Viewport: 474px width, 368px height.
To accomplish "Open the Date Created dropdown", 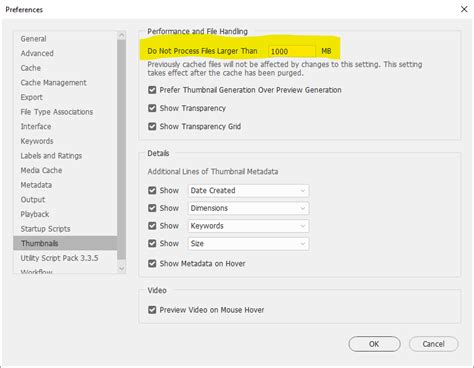I will click(x=248, y=191).
